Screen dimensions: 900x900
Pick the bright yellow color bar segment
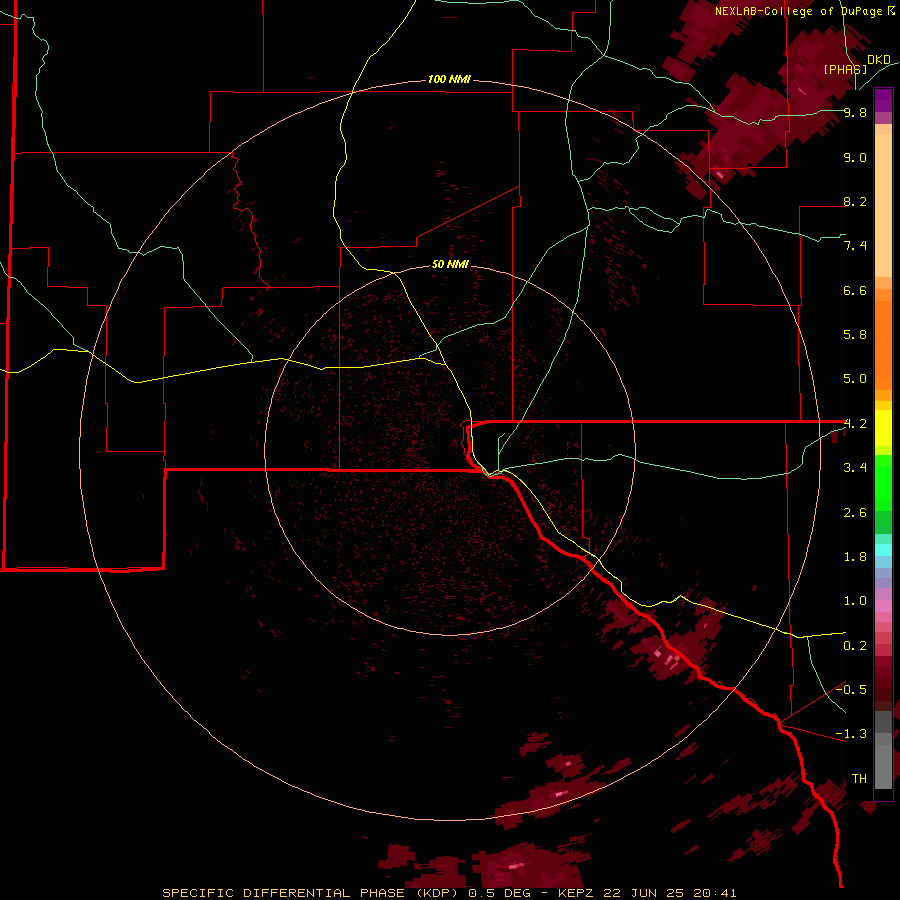[883, 428]
